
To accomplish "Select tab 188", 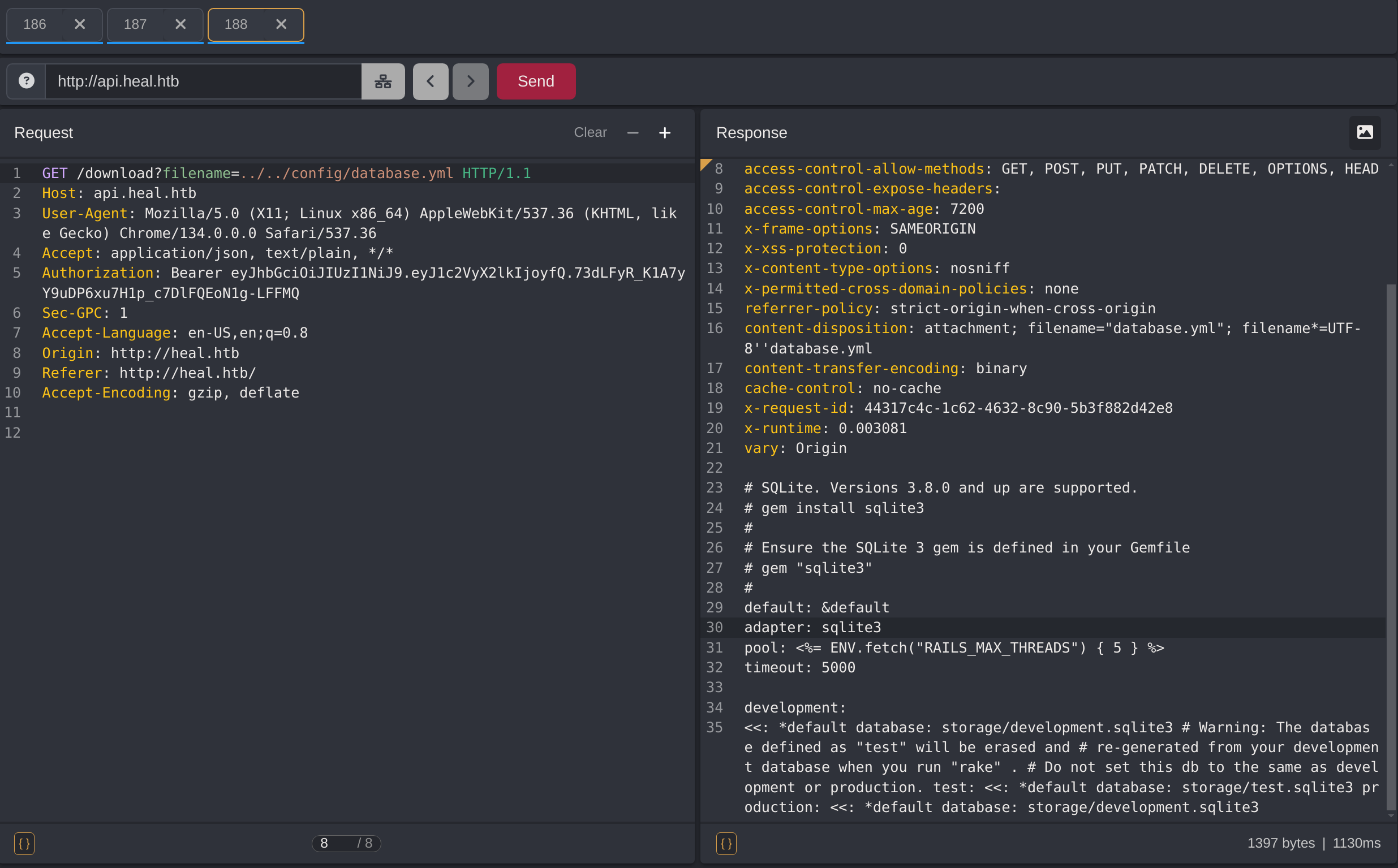I will (x=235, y=24).
